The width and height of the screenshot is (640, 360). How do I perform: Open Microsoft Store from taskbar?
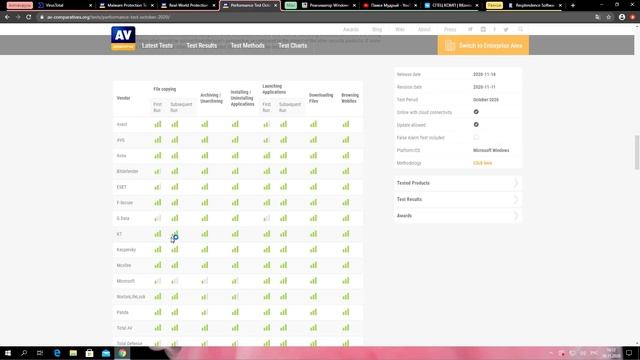(x=89, y=353)
